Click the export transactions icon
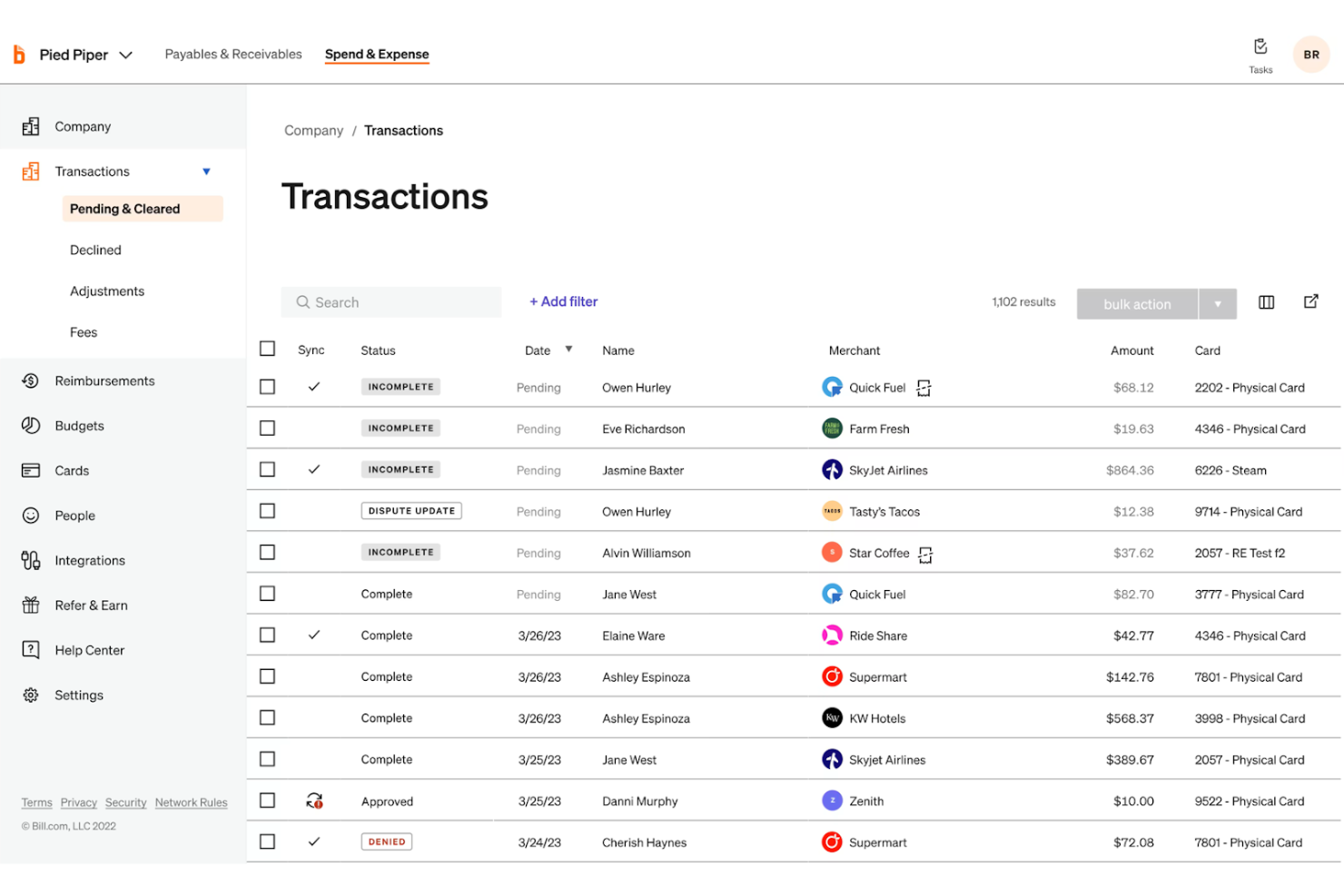Viewport: 1344px width, 896px height. coord(1310,301)
